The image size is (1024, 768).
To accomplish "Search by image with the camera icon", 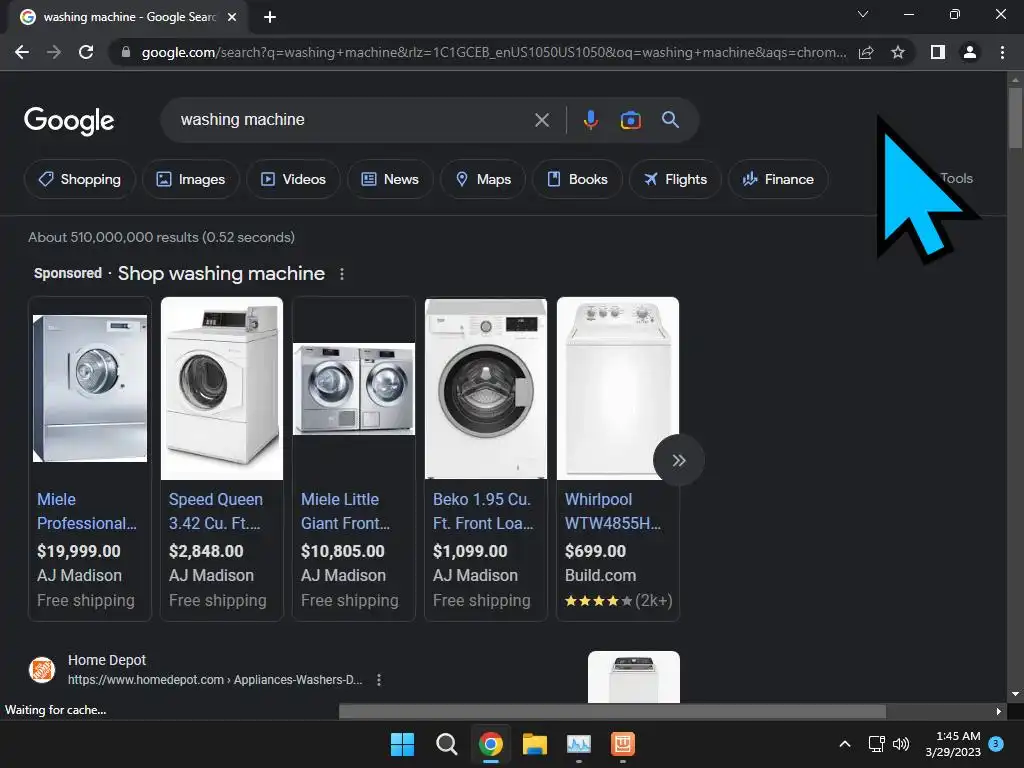I will click(630, 120).
